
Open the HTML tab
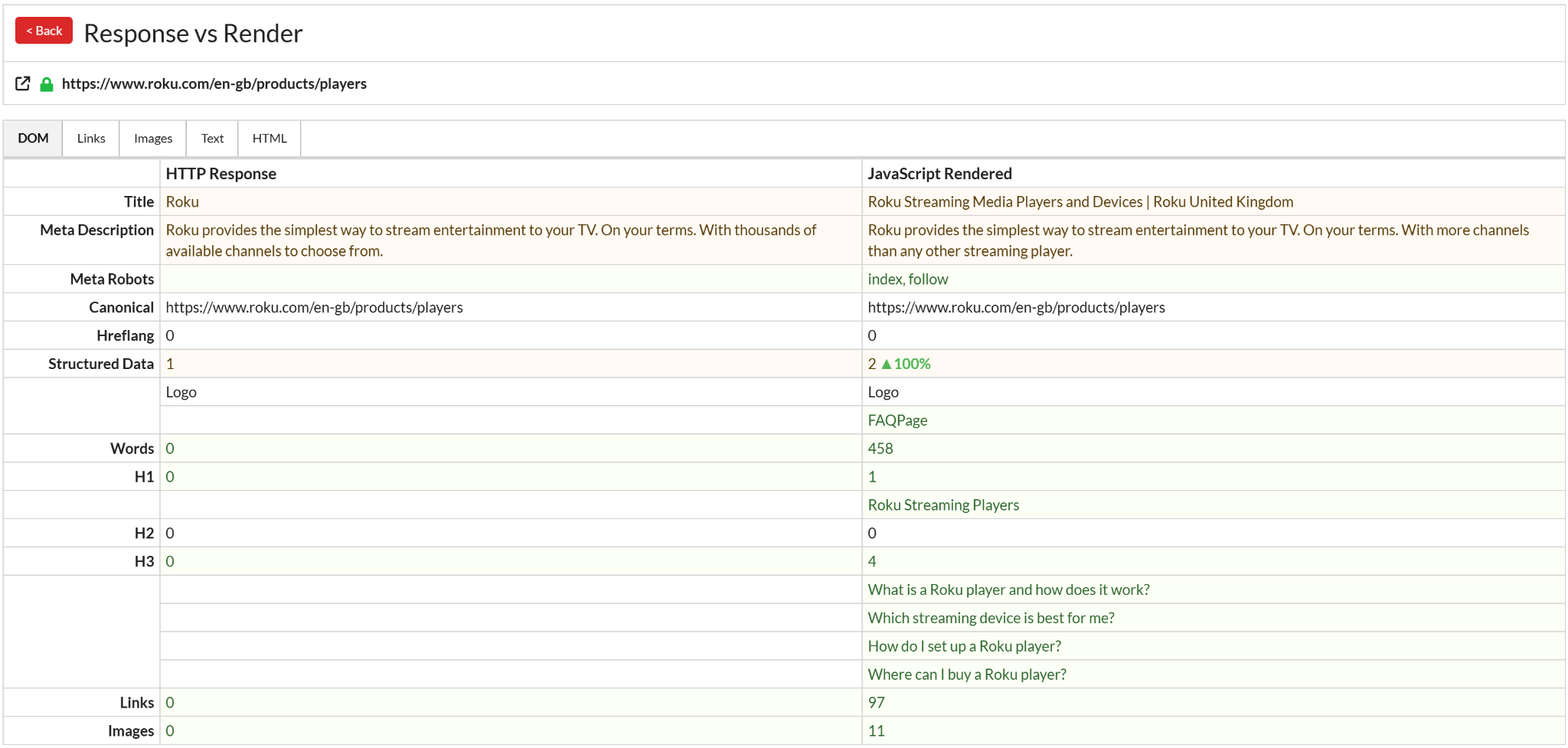point(269,139)
